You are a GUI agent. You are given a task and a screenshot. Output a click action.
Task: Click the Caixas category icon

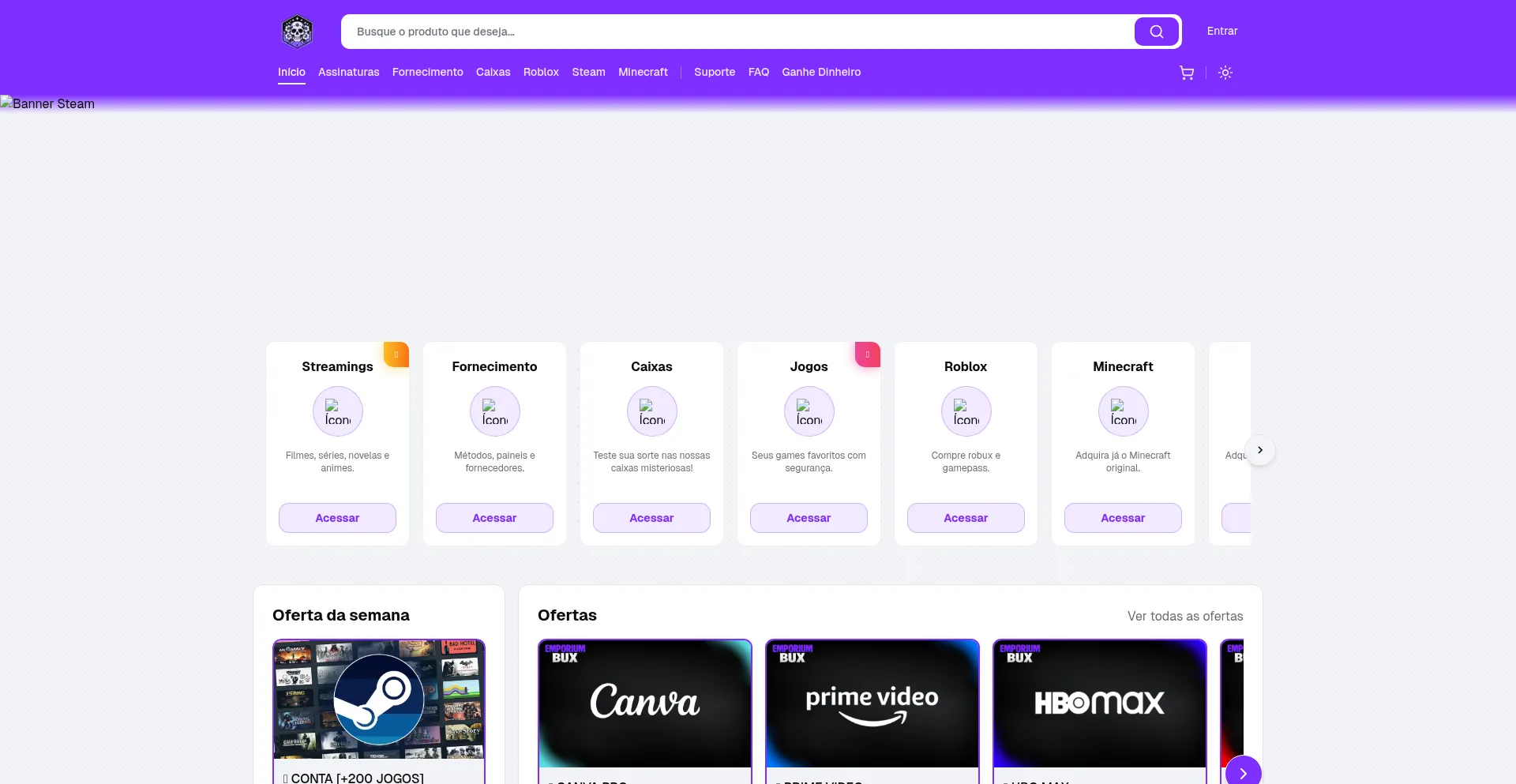[x=651, y=411]
